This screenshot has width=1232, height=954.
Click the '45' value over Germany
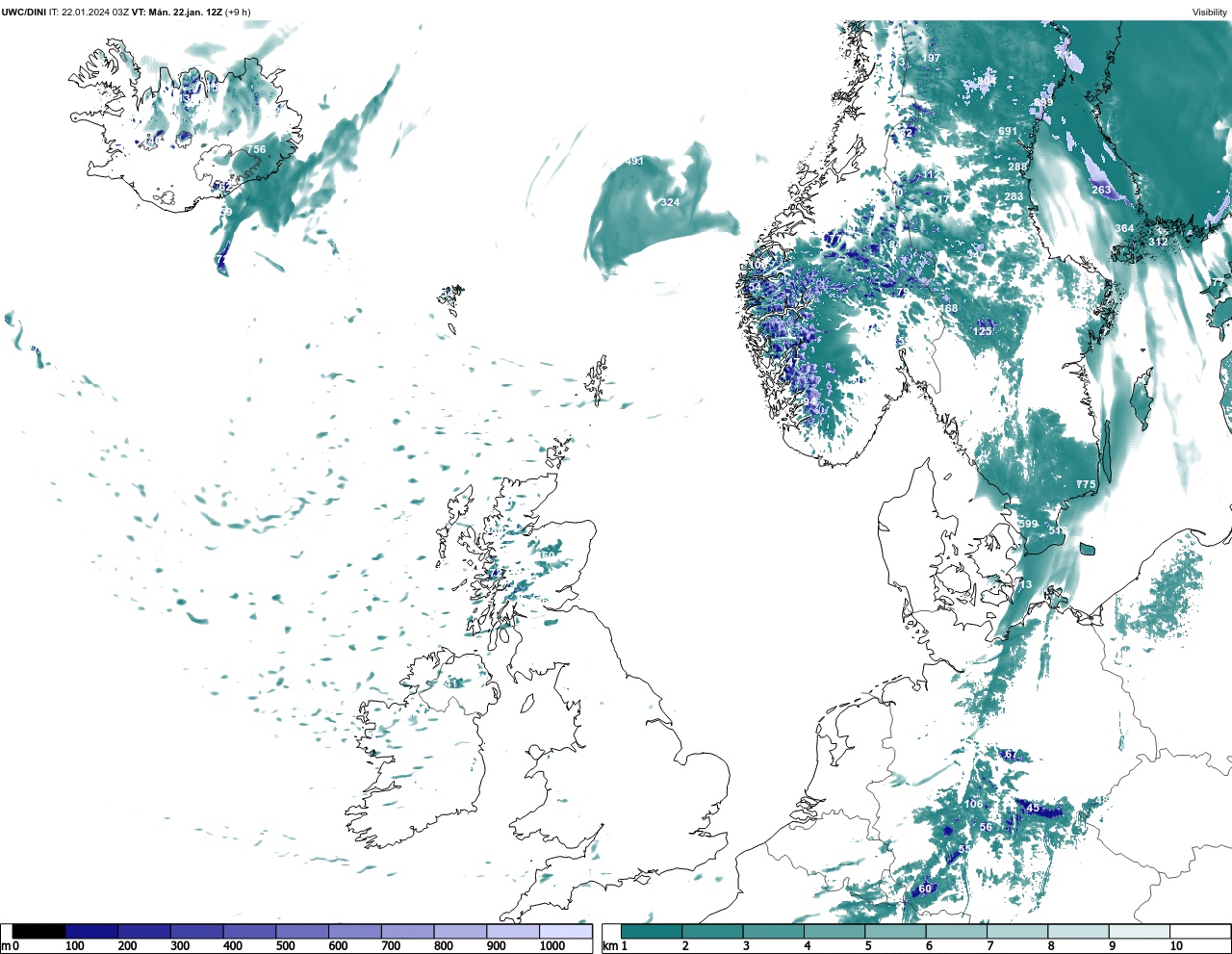[1034, 808]
